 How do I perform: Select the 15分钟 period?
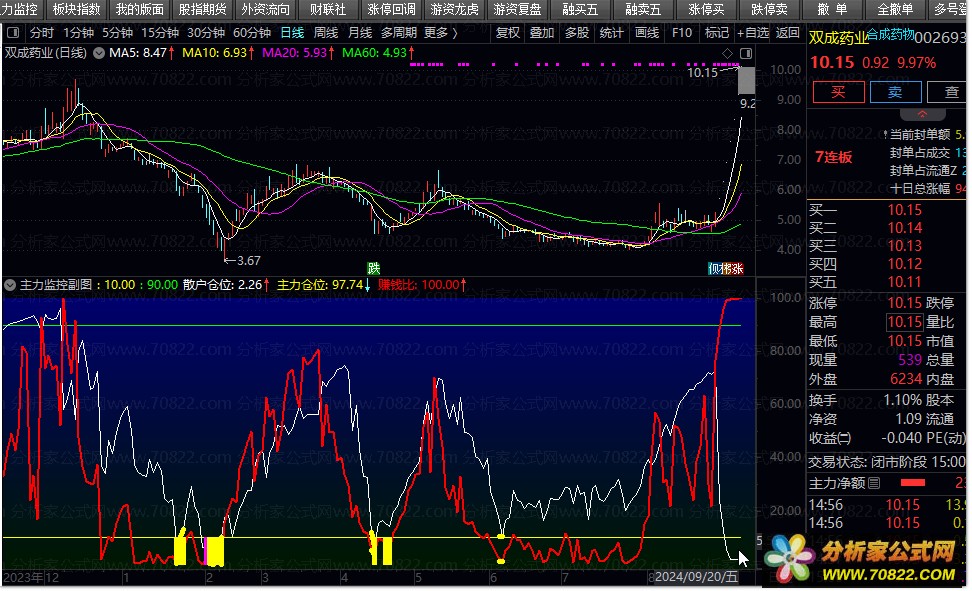point(161,33)
